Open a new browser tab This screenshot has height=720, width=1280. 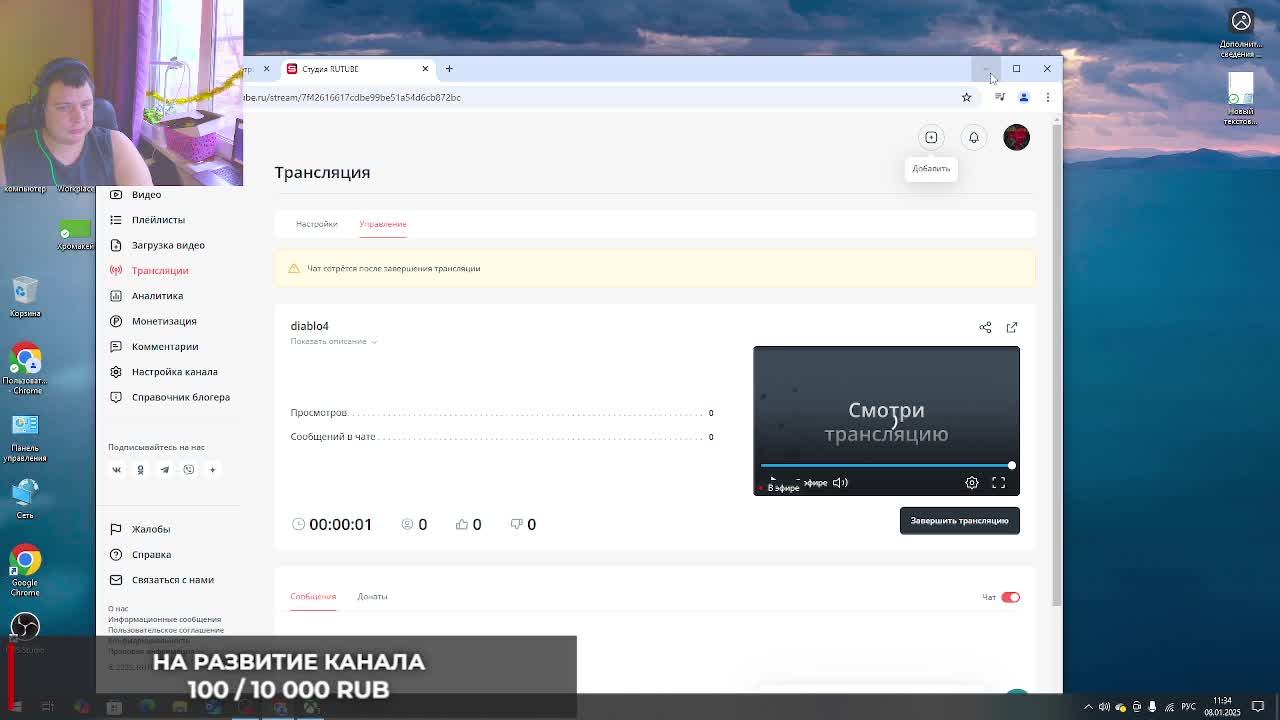coord(449,69)
